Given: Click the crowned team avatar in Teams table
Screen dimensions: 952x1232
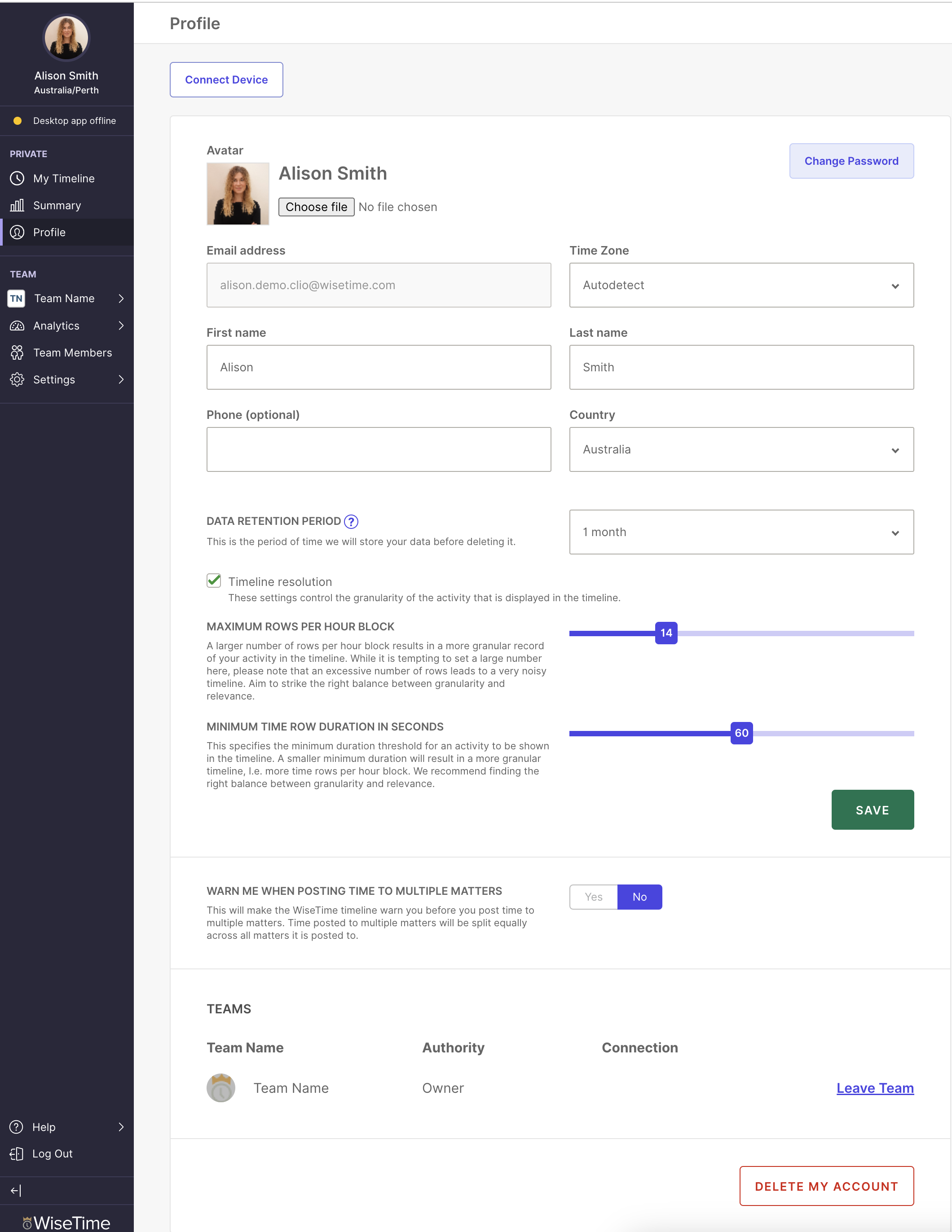Looking at the screenshot, I should [220, 1087].
